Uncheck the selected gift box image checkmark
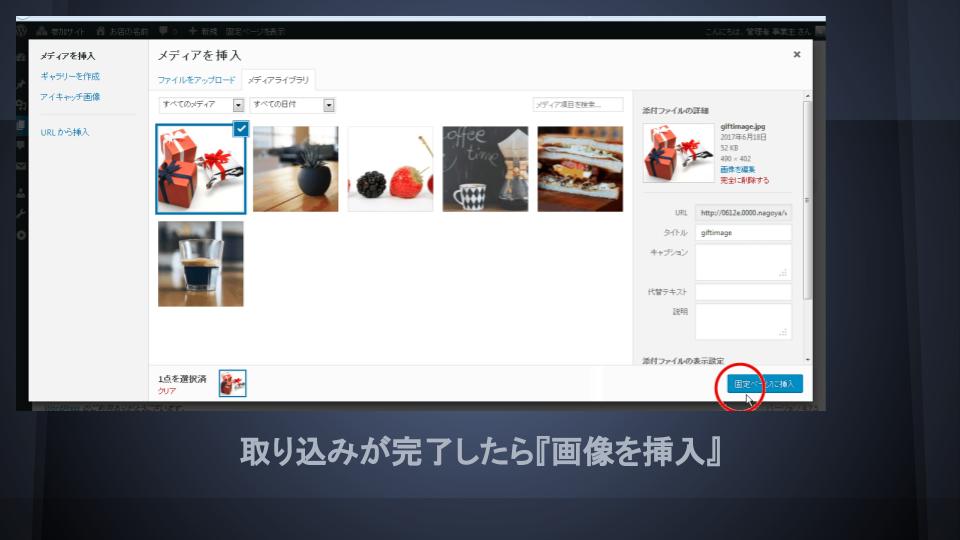The width and height of the screenshot is (960, 540). [x=240, y=127]
